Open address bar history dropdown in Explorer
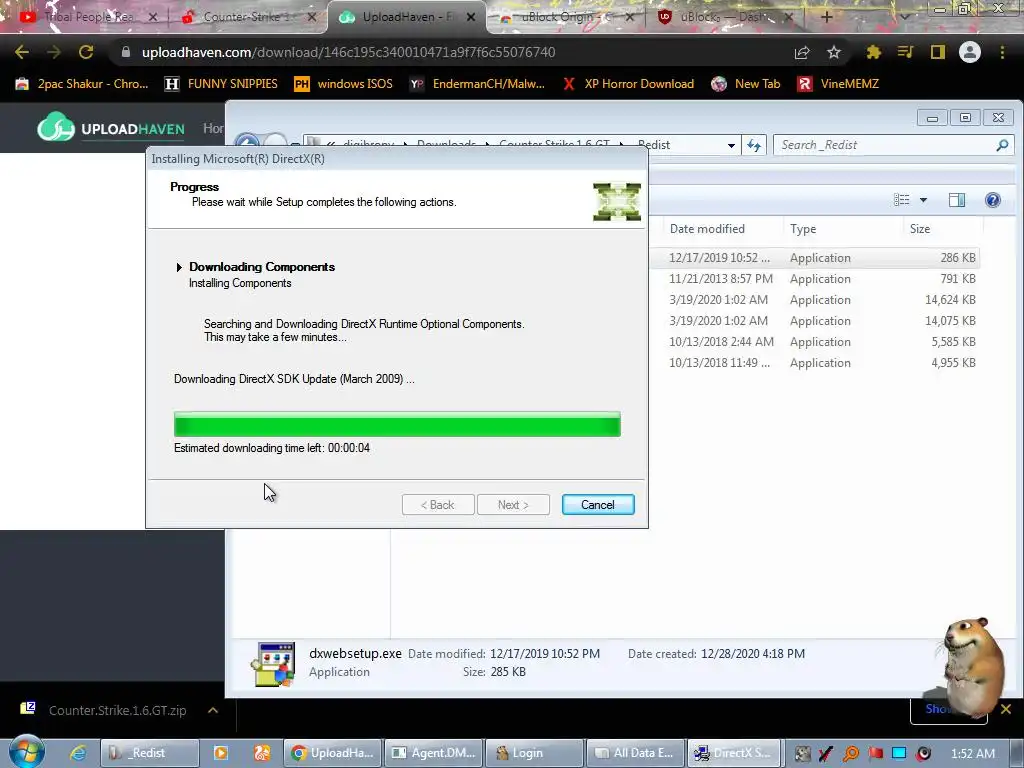This screenshot has width=1024, height=768. 731,145
